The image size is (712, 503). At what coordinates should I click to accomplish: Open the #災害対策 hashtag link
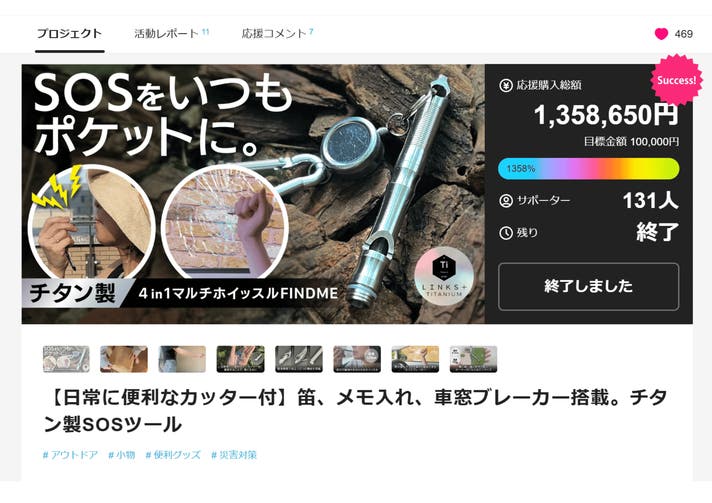pos(234,454)
